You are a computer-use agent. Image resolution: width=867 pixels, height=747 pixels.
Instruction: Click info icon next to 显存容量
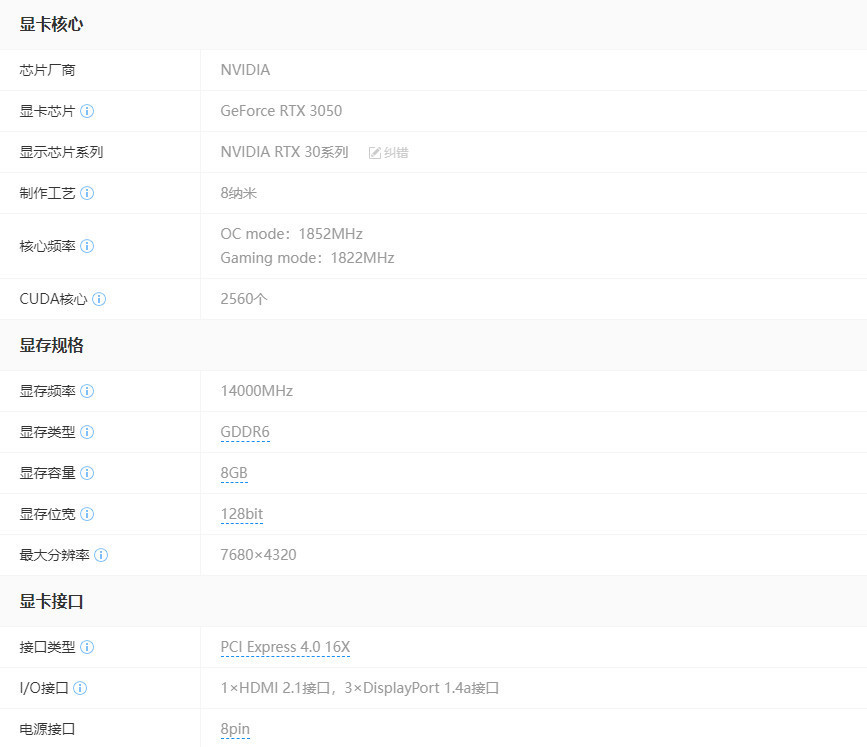coord(87,473)
